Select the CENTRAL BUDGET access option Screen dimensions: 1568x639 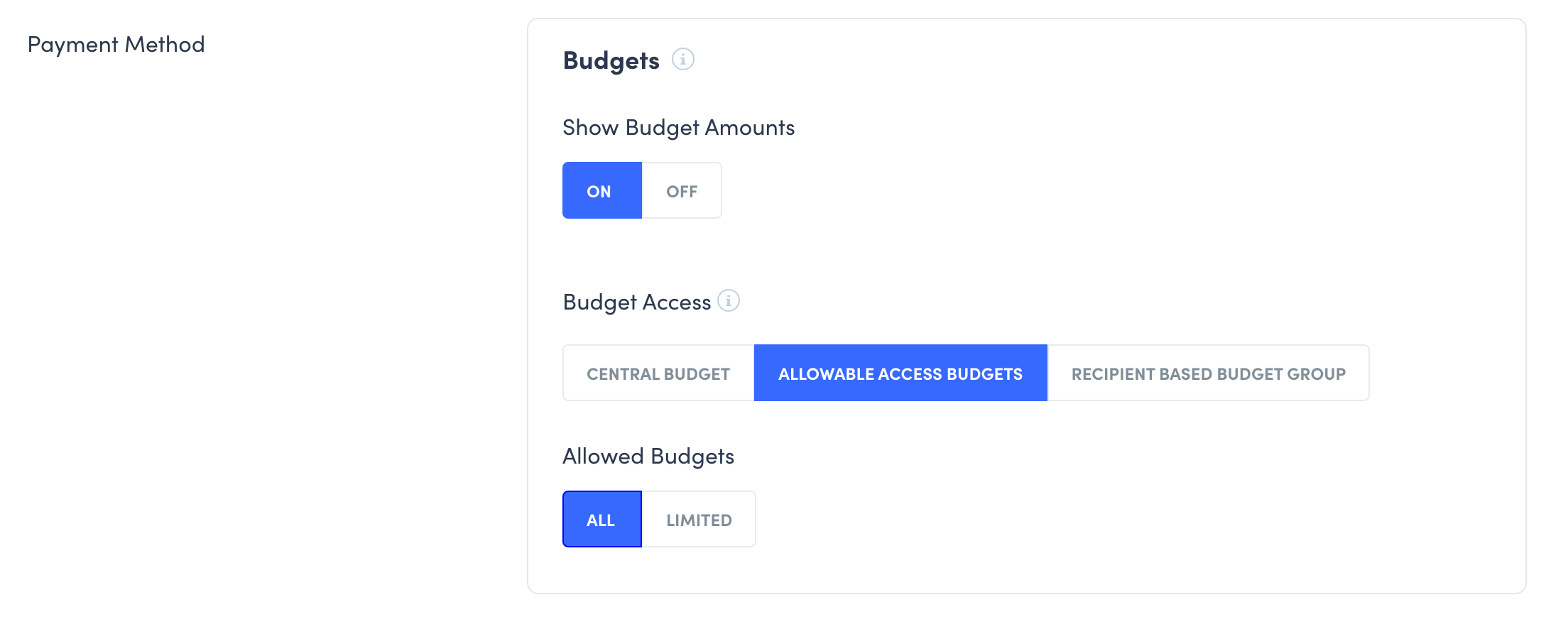point(658,373)
